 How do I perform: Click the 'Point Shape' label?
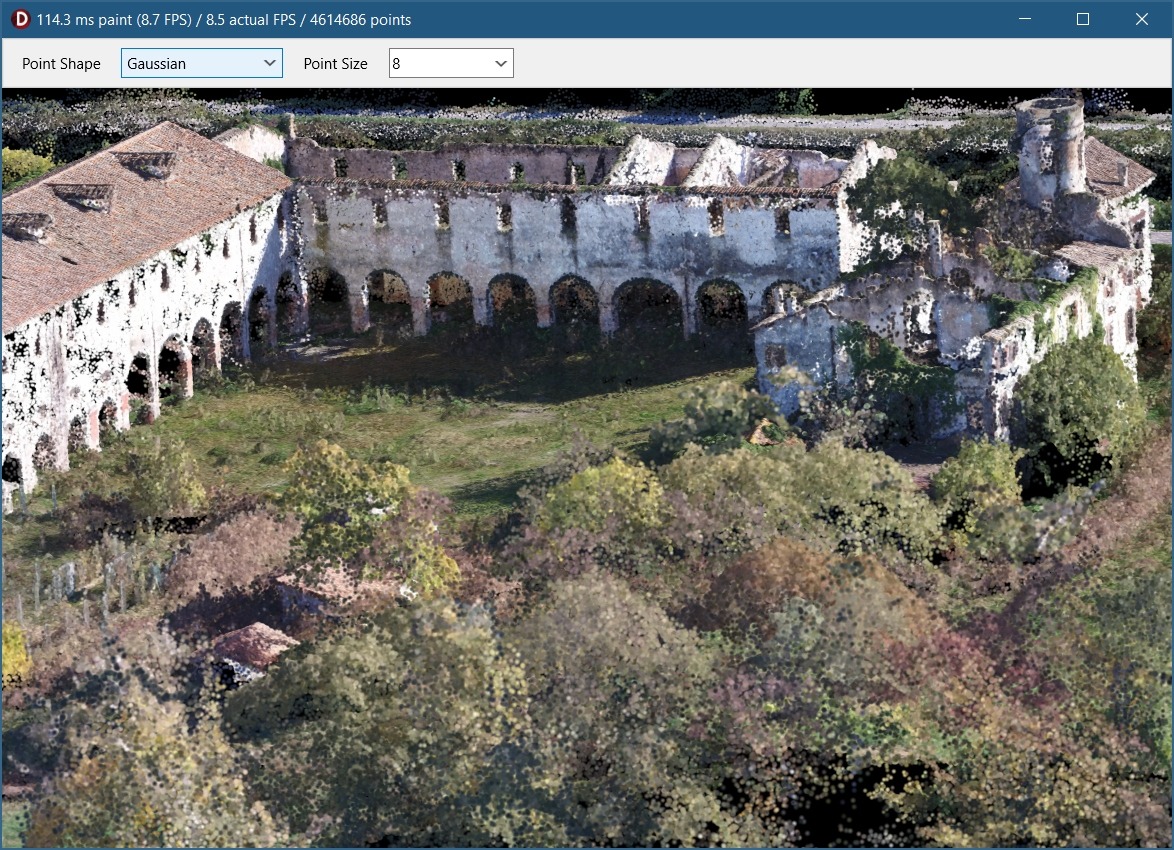tap(61, 64)
